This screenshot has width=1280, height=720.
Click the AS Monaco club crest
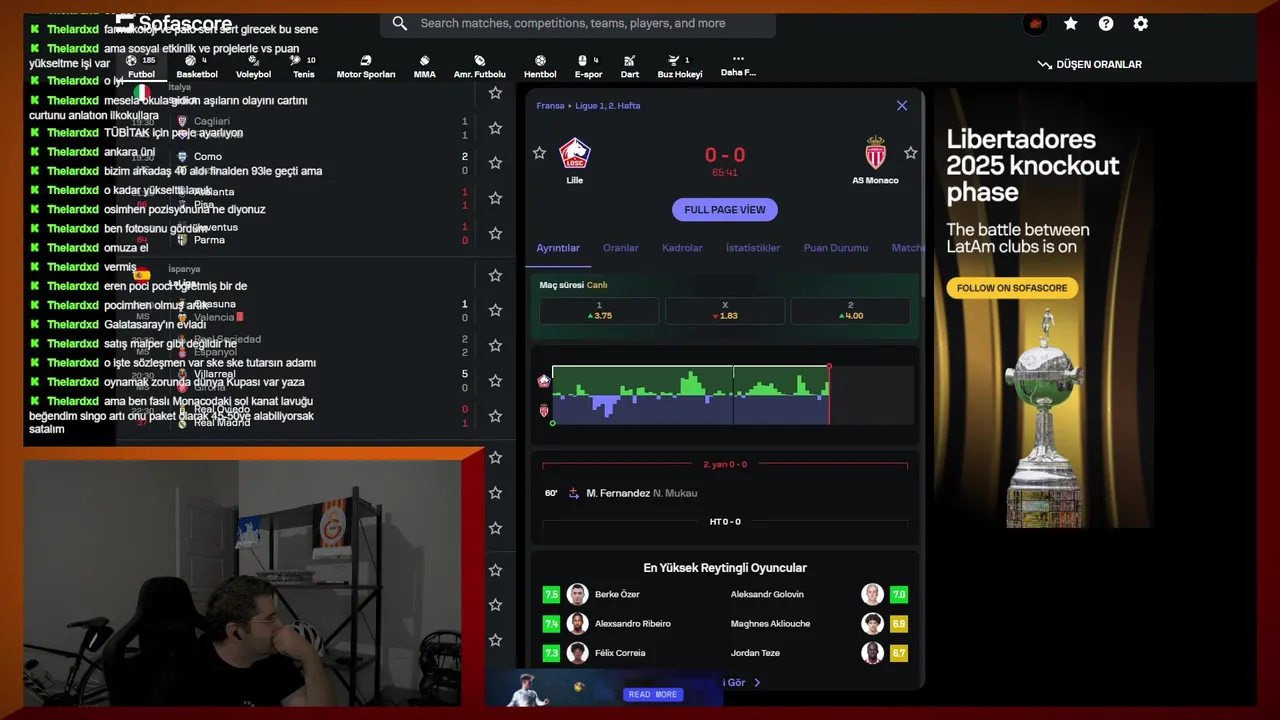pyautogui.click(x=875, y=154)
